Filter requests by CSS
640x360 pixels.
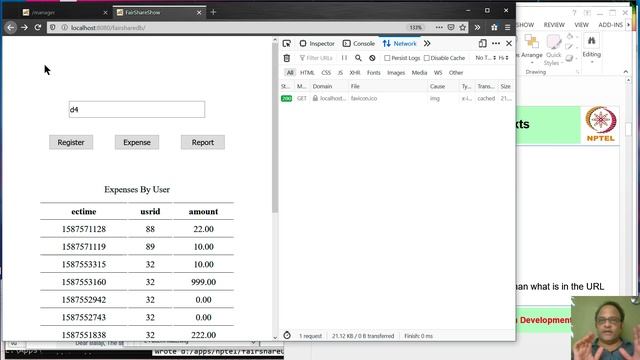[326, 73]
